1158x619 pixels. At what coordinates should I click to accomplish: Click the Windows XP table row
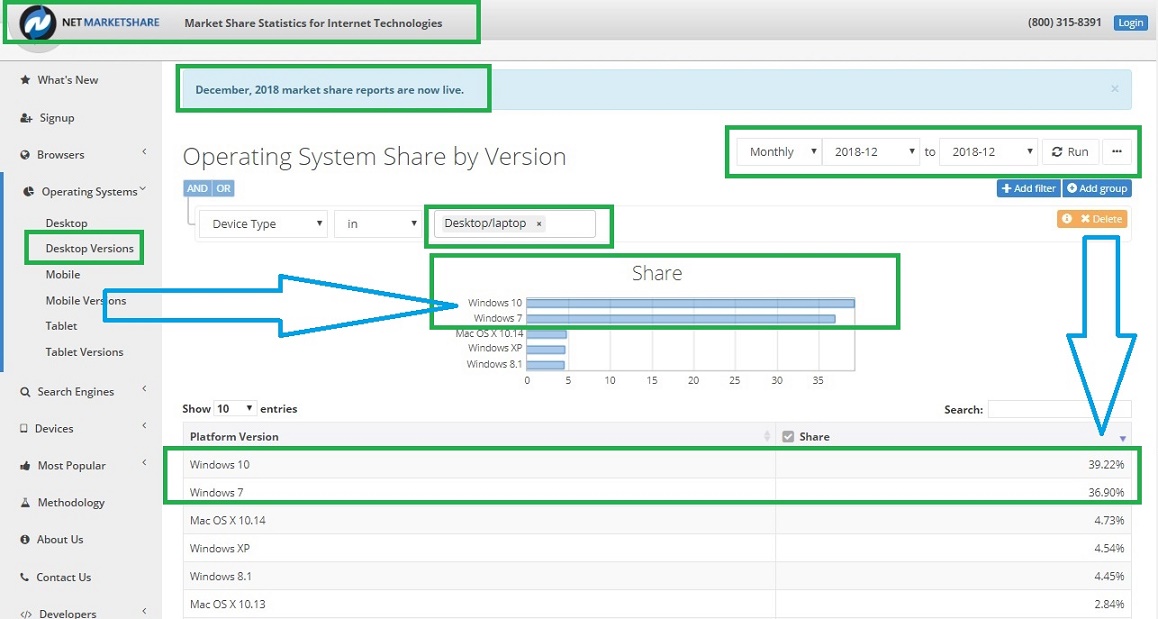pyautogui.click(x=657, y=548)
